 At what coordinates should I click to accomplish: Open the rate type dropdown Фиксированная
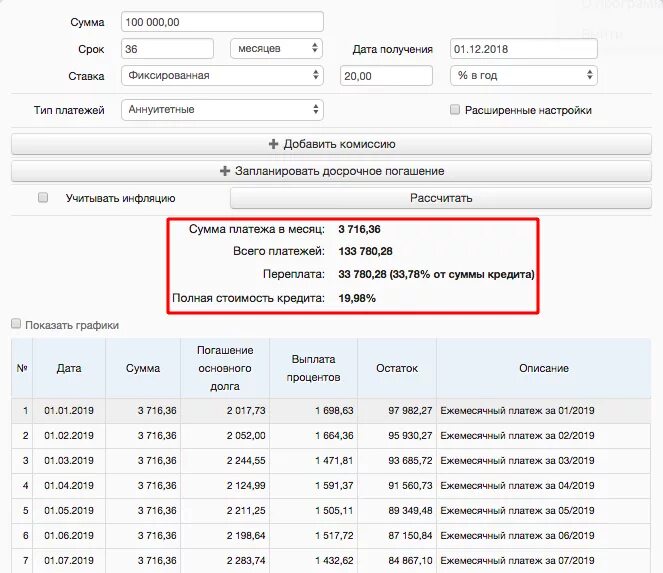222,76
